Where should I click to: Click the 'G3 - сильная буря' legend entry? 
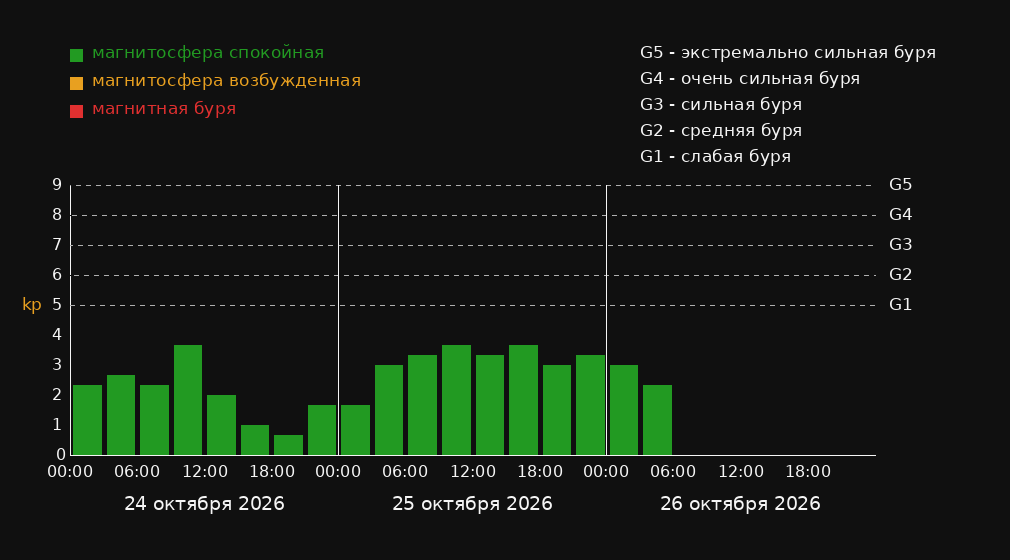pyautogui.click(x=721, y=104)
